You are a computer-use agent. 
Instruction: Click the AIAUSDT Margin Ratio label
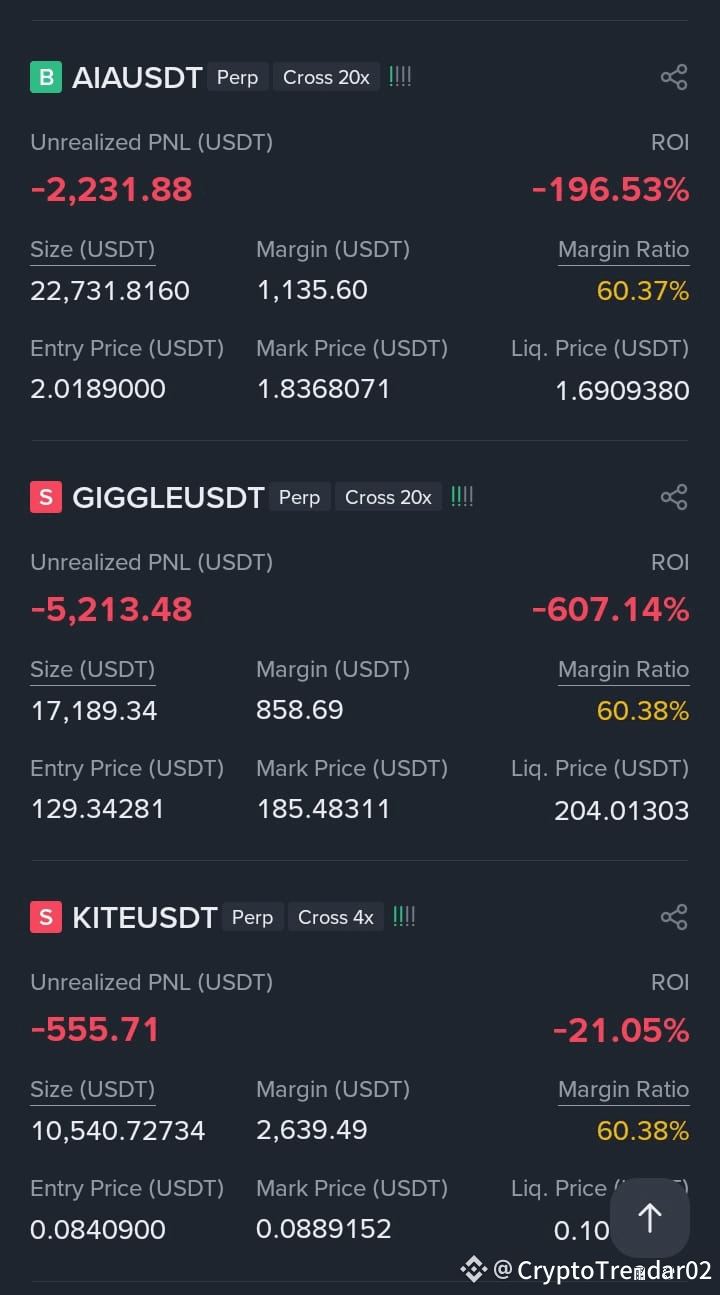coord(623,250)
